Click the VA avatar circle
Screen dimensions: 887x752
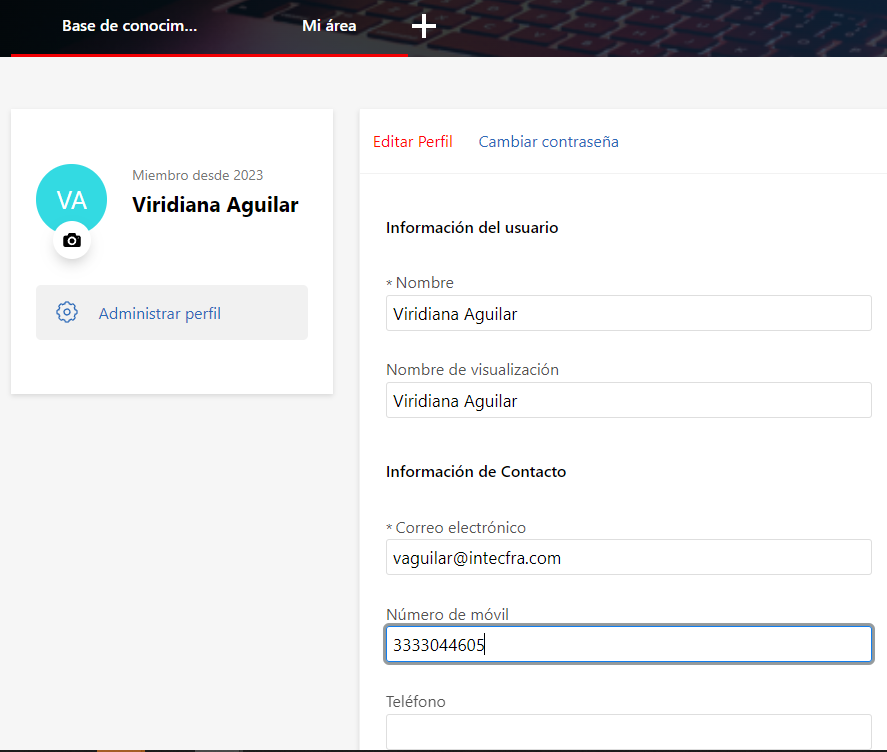pos(71,199)
